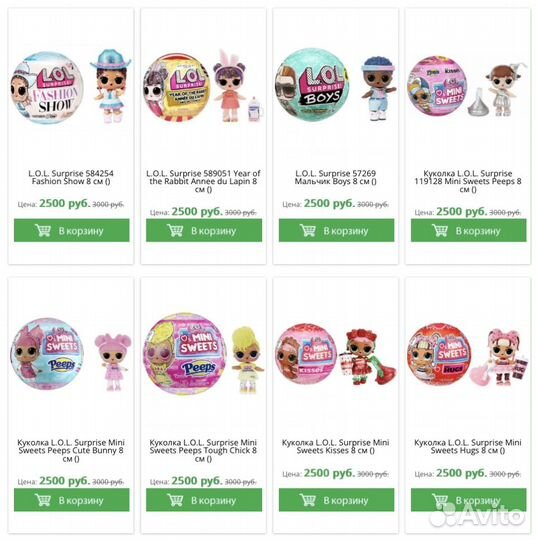Open Year of the Rabbit product title
The height and width of the screenshot is (540, 536).
point(203,181)
